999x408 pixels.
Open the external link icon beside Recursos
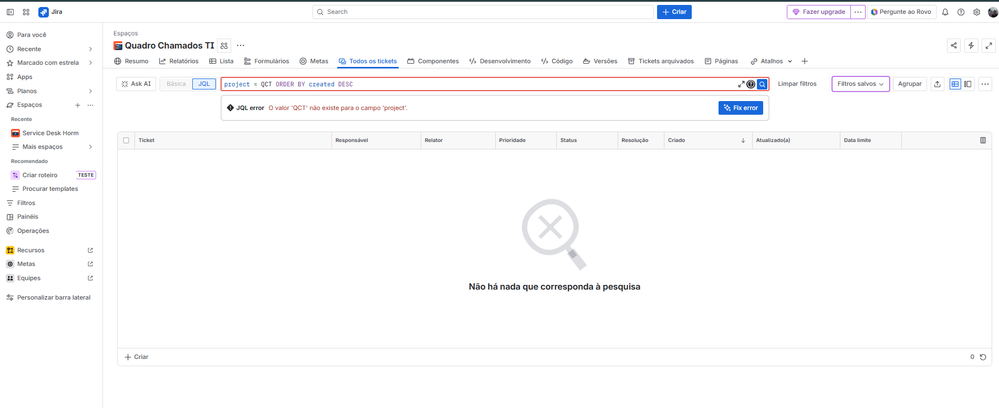click(x=90, y=251)
